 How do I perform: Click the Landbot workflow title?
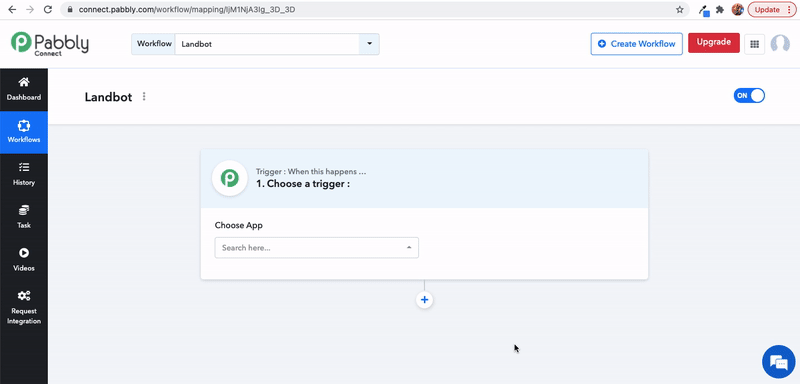[108, 97]
